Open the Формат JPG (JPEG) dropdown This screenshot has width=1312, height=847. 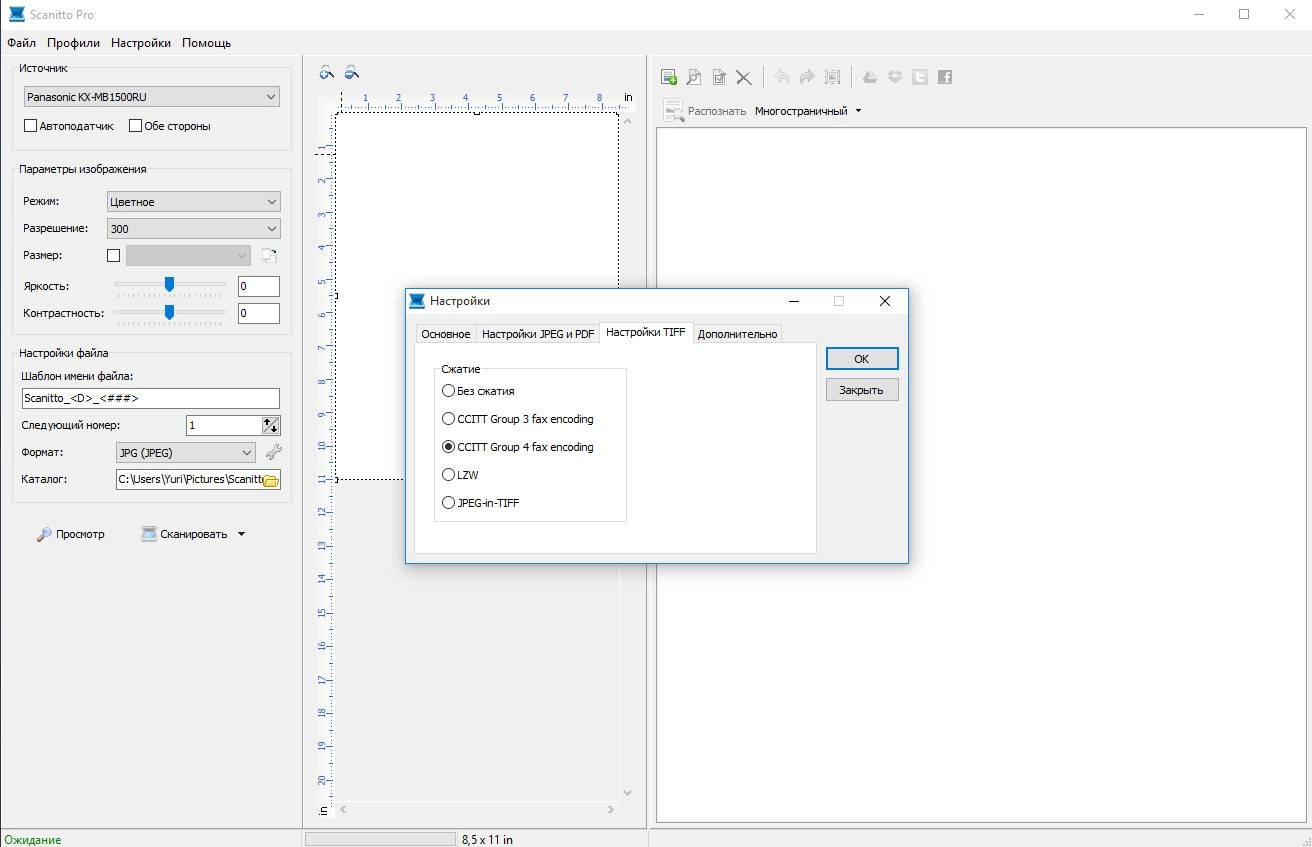click(x=186, y=452)
